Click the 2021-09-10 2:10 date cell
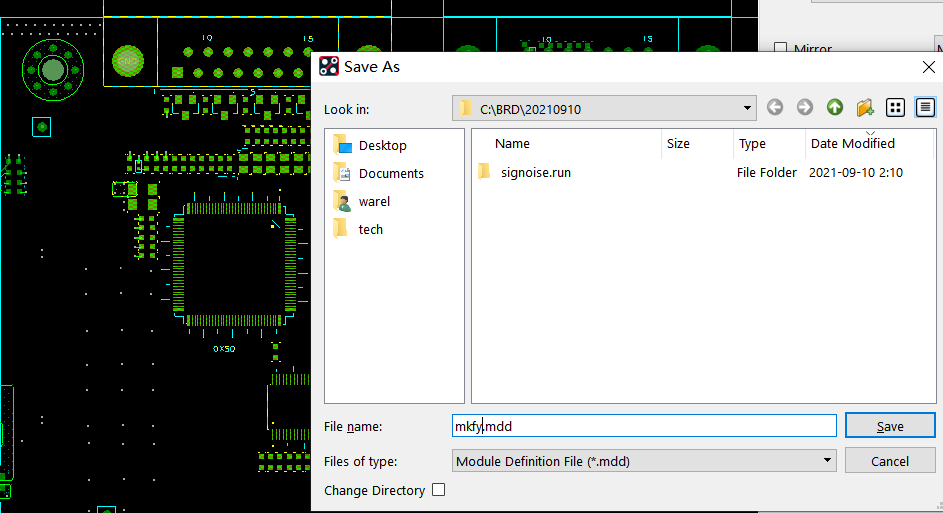 click(x=856, y=173)
